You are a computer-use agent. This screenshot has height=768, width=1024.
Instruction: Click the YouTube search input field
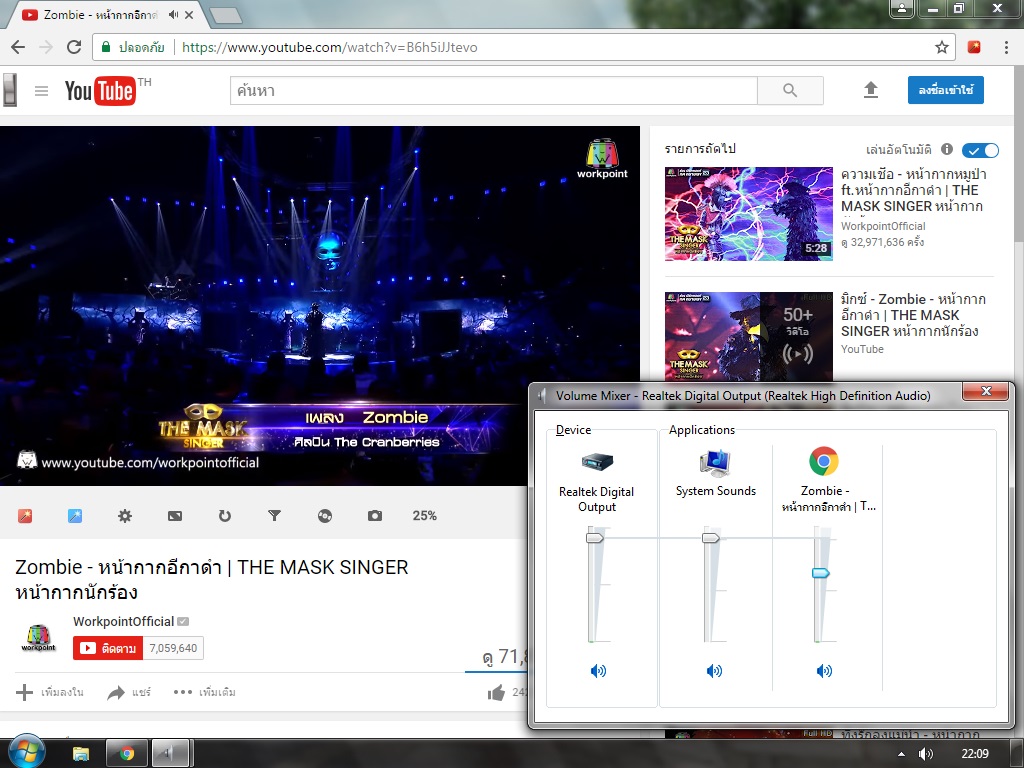pyautogui.click(x=494, y=91)
